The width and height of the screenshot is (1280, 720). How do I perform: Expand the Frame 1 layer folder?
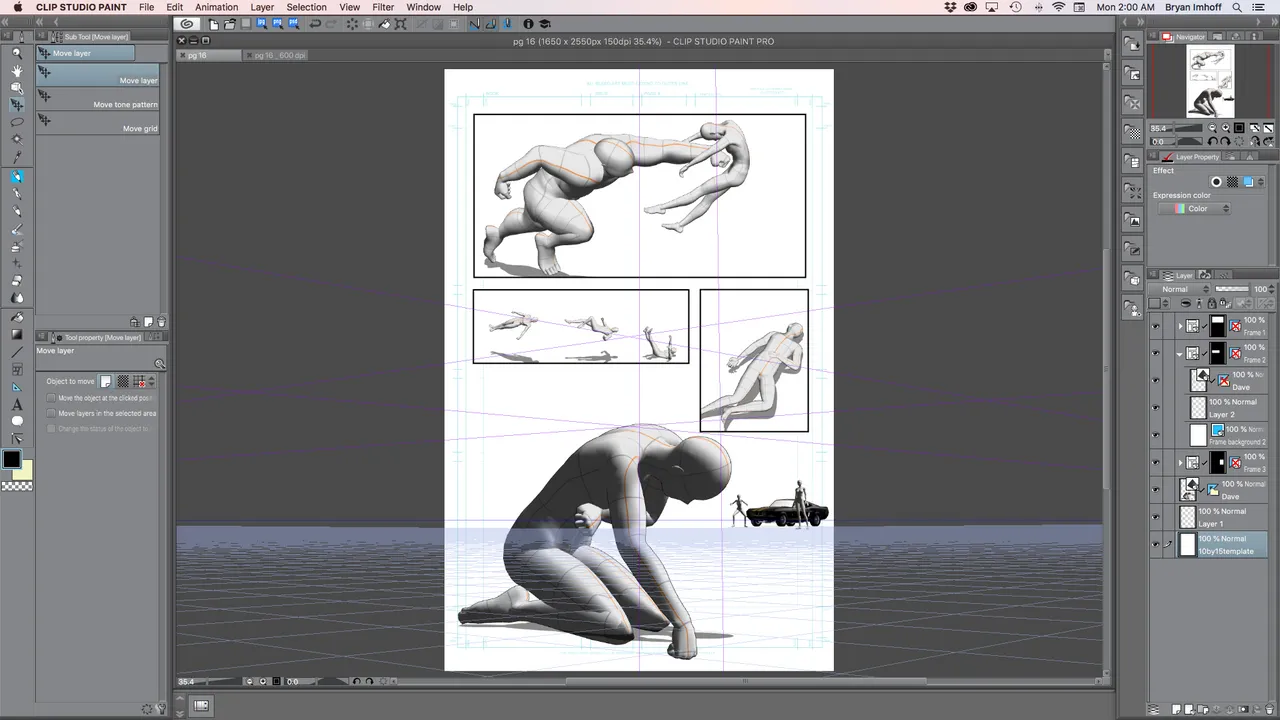coord(1180,326)
